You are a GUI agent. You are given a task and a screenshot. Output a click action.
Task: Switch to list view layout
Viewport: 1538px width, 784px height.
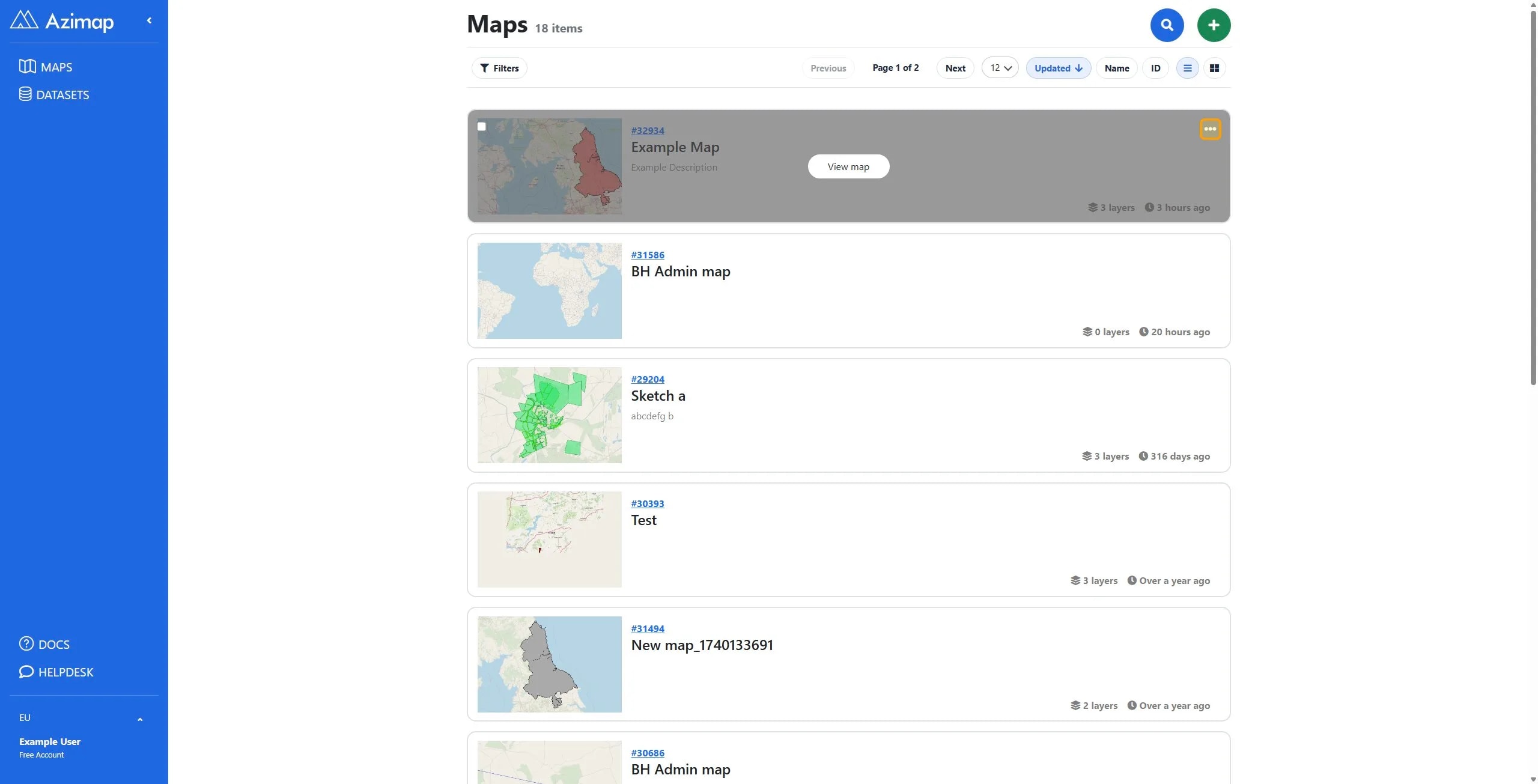1187,68
